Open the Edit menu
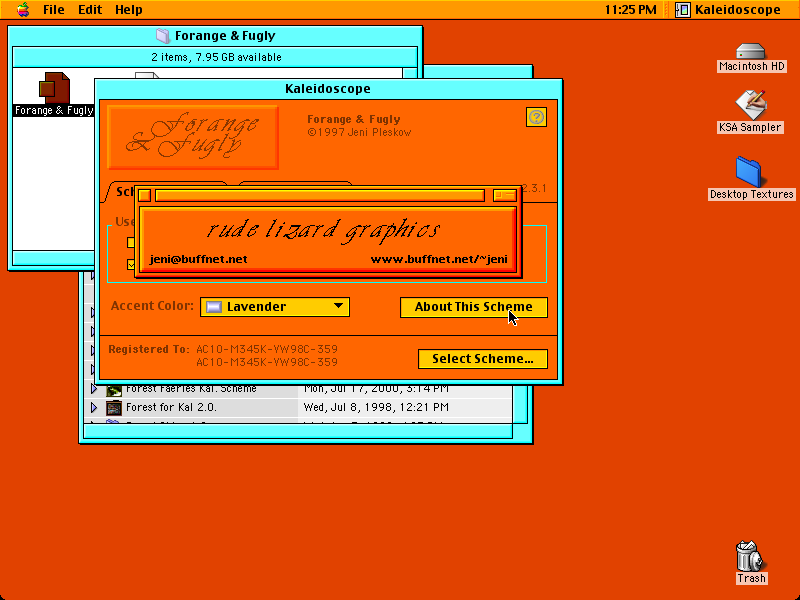The width and height of the screenshot is (800, 600). 90,10
